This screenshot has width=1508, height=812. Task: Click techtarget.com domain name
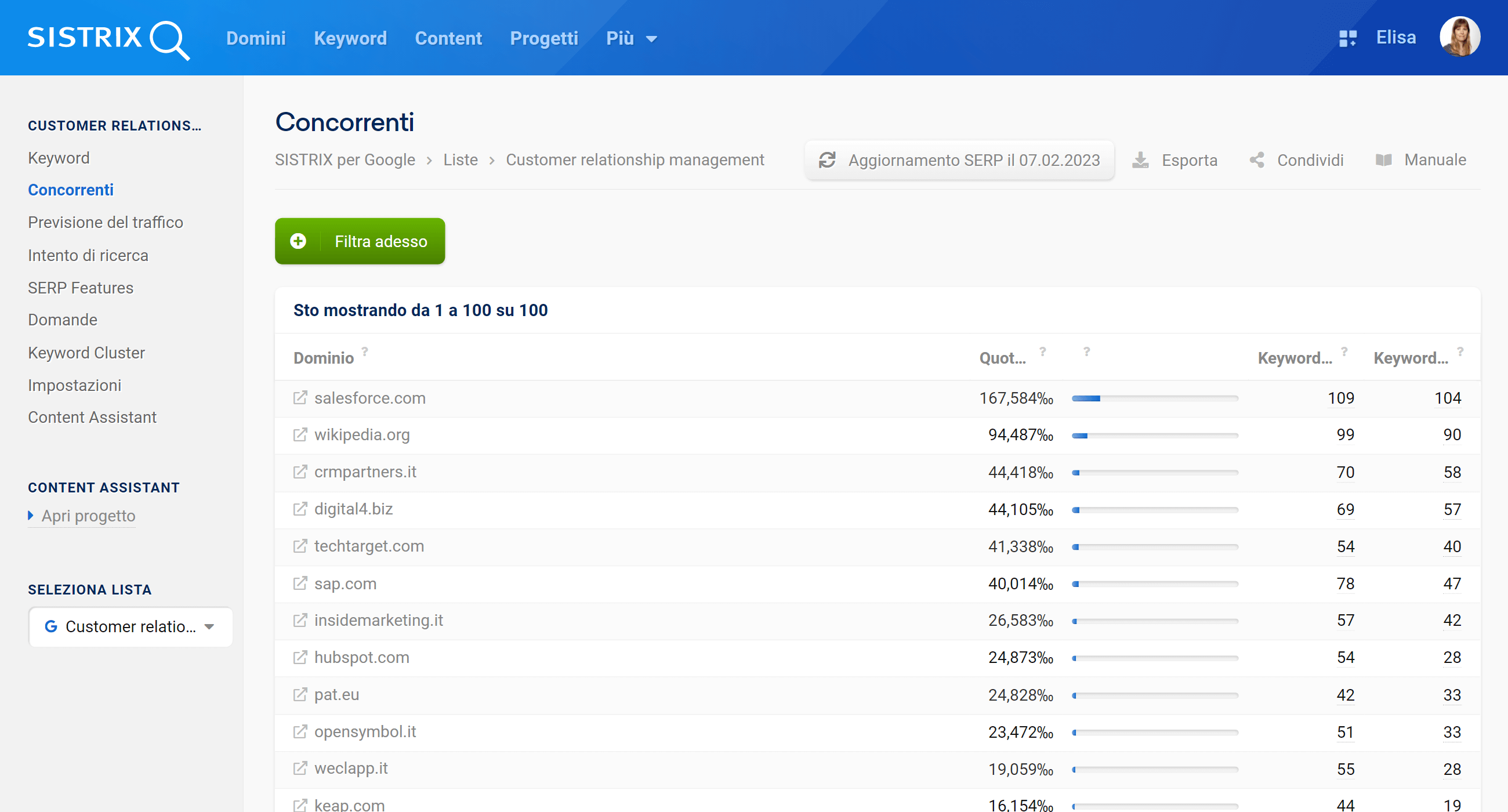369,546
